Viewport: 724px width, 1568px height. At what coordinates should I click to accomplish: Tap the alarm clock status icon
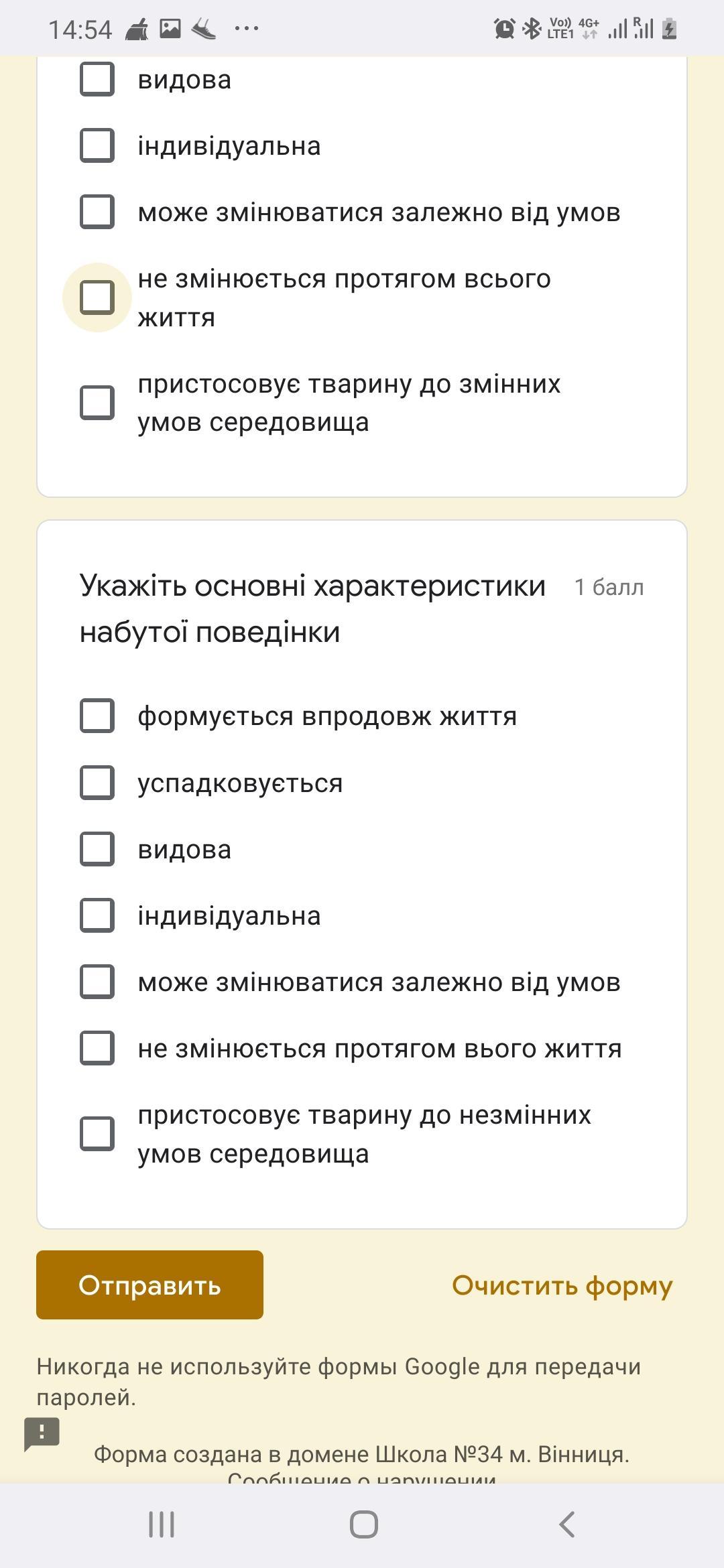tap(504, 29)
